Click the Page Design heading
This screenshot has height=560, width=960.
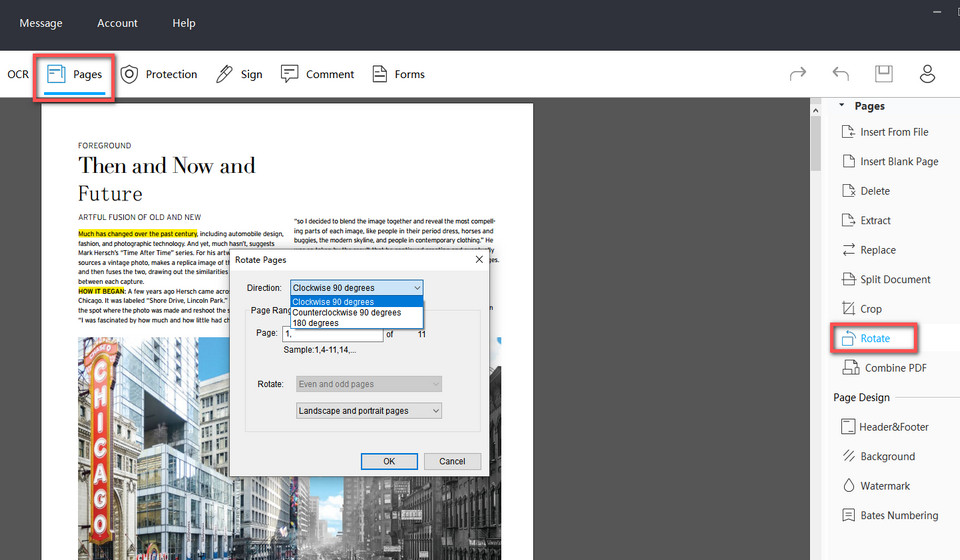pyautogui.click(x=861, y=397)
